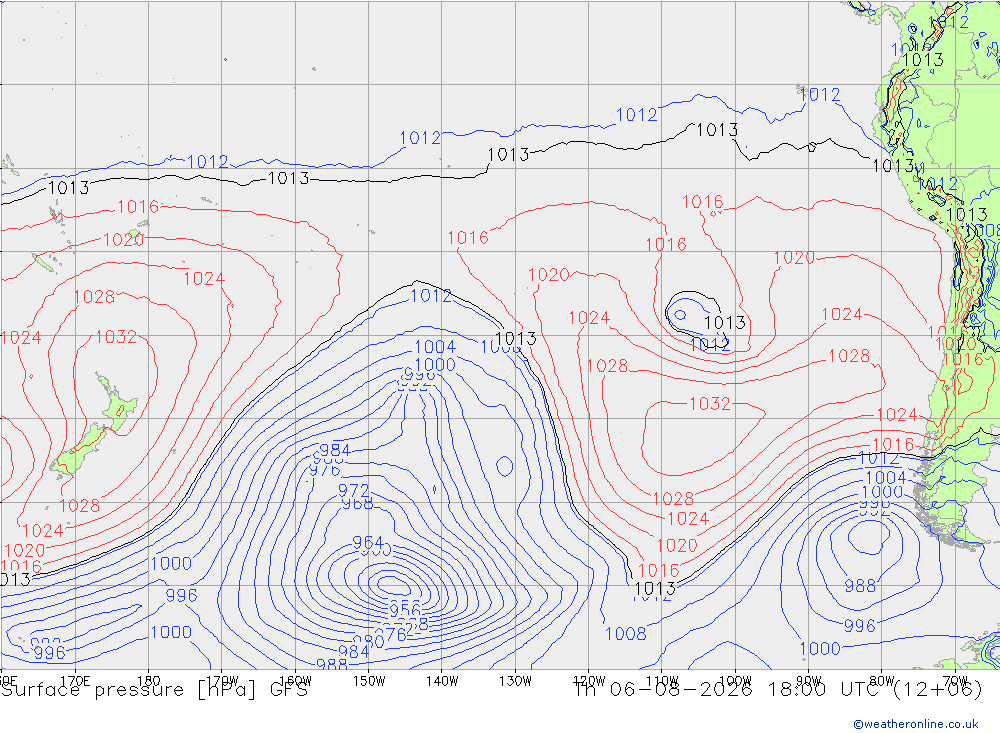Click the 964 isobar label
This screenshot has width=1000, height=733.
[368, 543]
